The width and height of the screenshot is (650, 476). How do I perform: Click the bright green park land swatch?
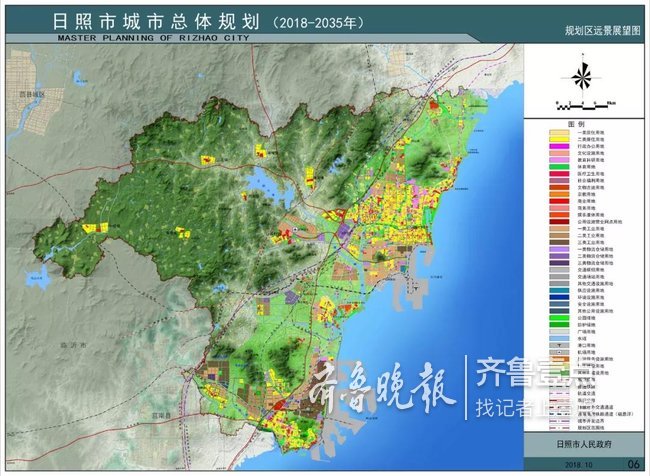(x=558, y=316)
